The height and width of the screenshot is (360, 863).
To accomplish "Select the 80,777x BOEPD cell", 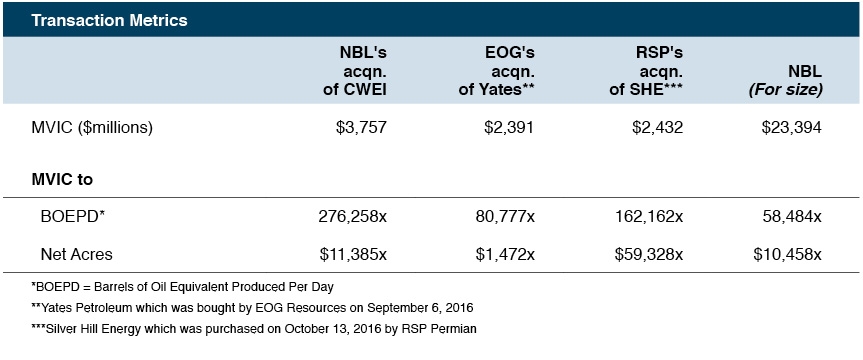I will pyautogui.click(x=505, y=216).
